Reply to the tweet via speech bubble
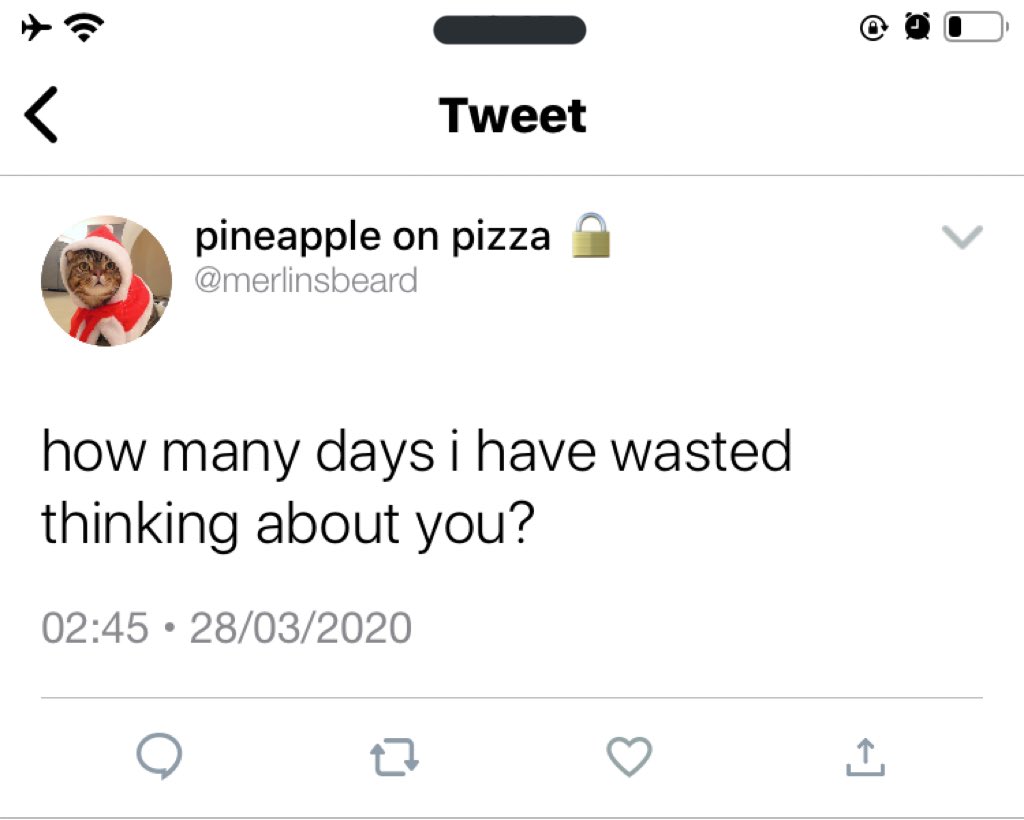This screenshot has height=820, width=1024. (158, 758)
